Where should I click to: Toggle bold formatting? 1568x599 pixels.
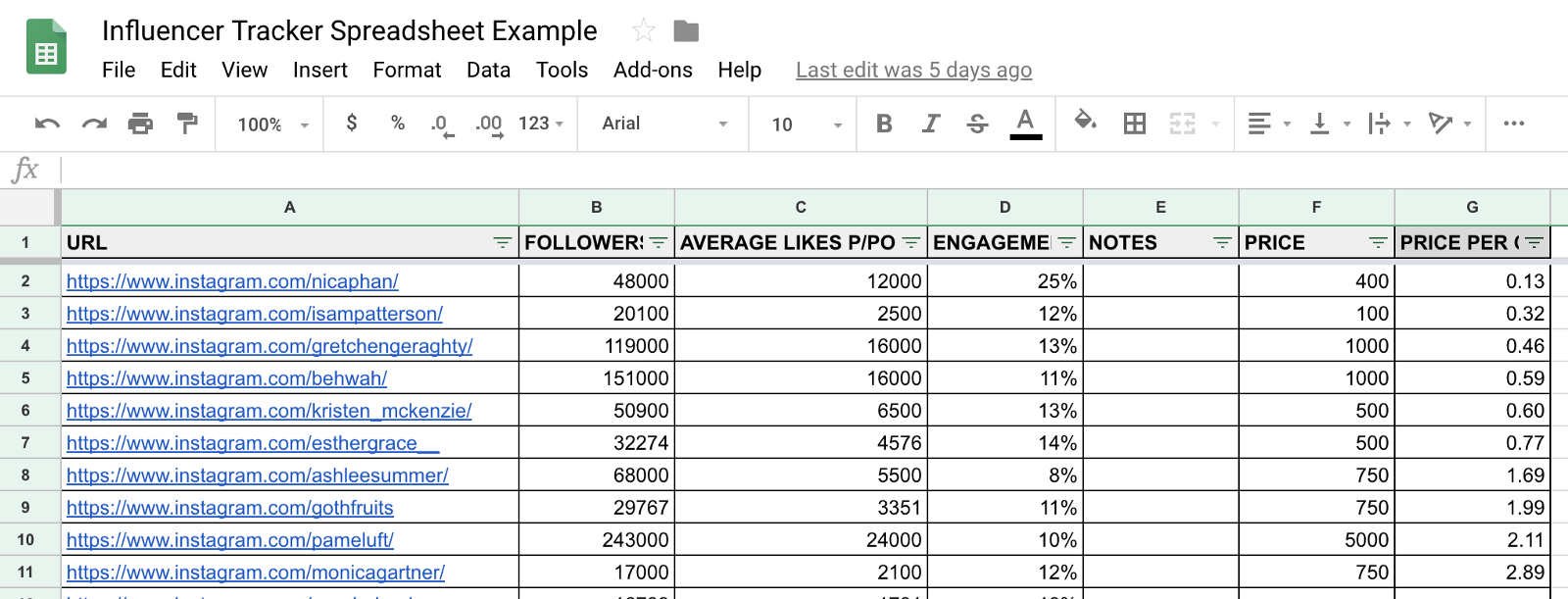(884, 124)
